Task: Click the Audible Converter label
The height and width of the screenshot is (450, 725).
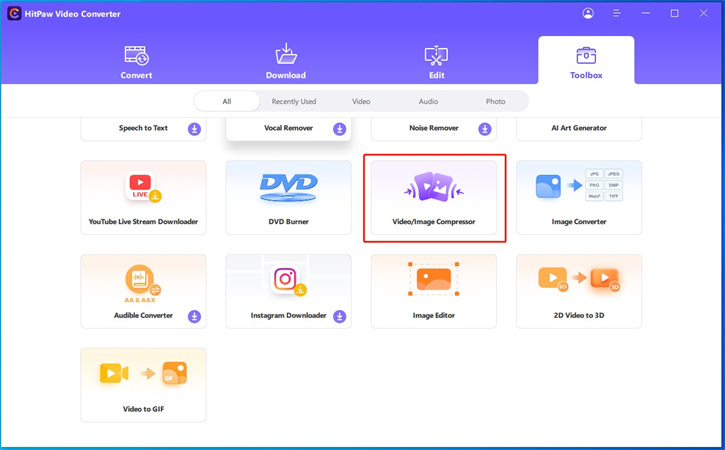Action: (143, 315)
